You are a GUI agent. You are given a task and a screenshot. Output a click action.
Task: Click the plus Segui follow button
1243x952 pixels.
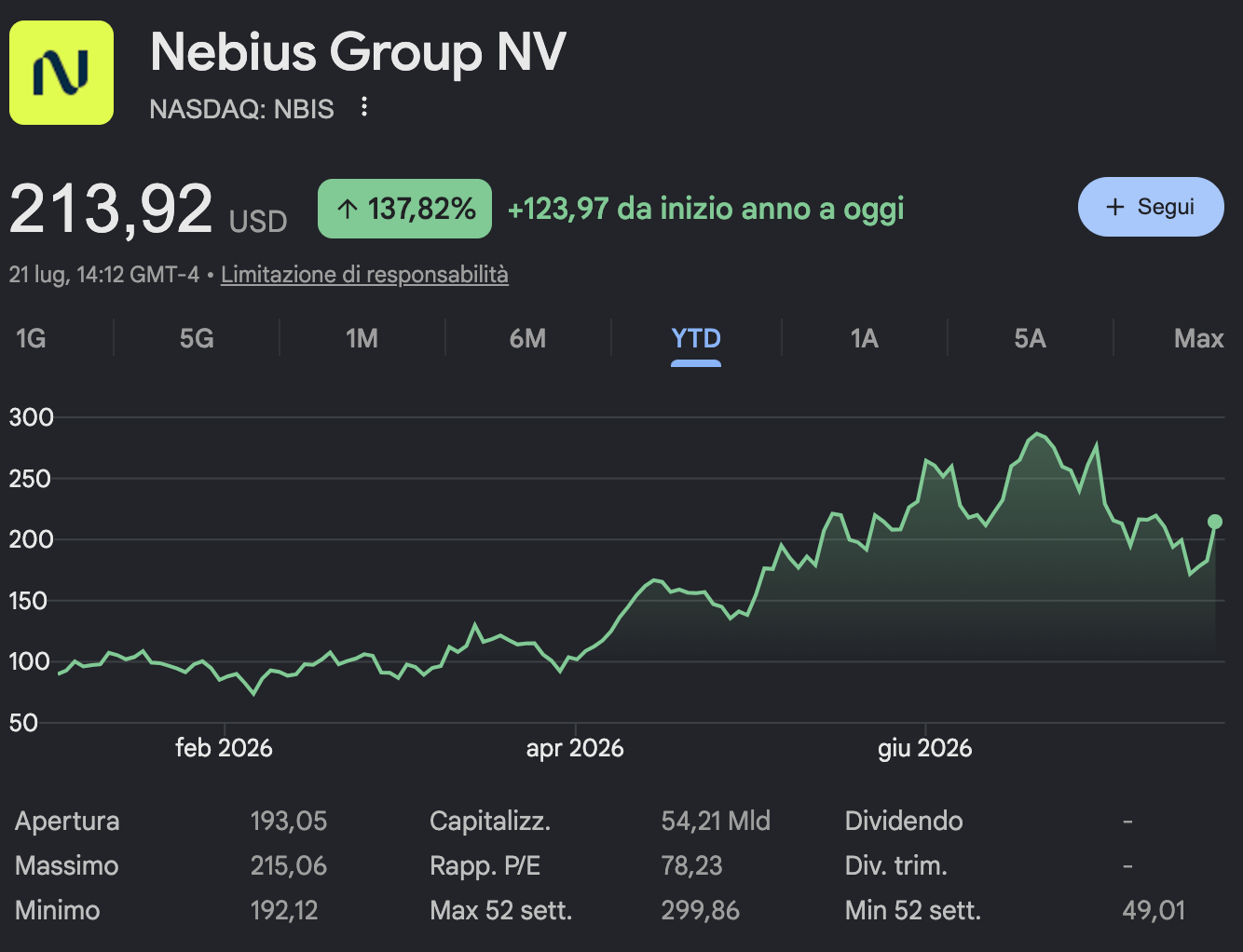coord(1151,207)
